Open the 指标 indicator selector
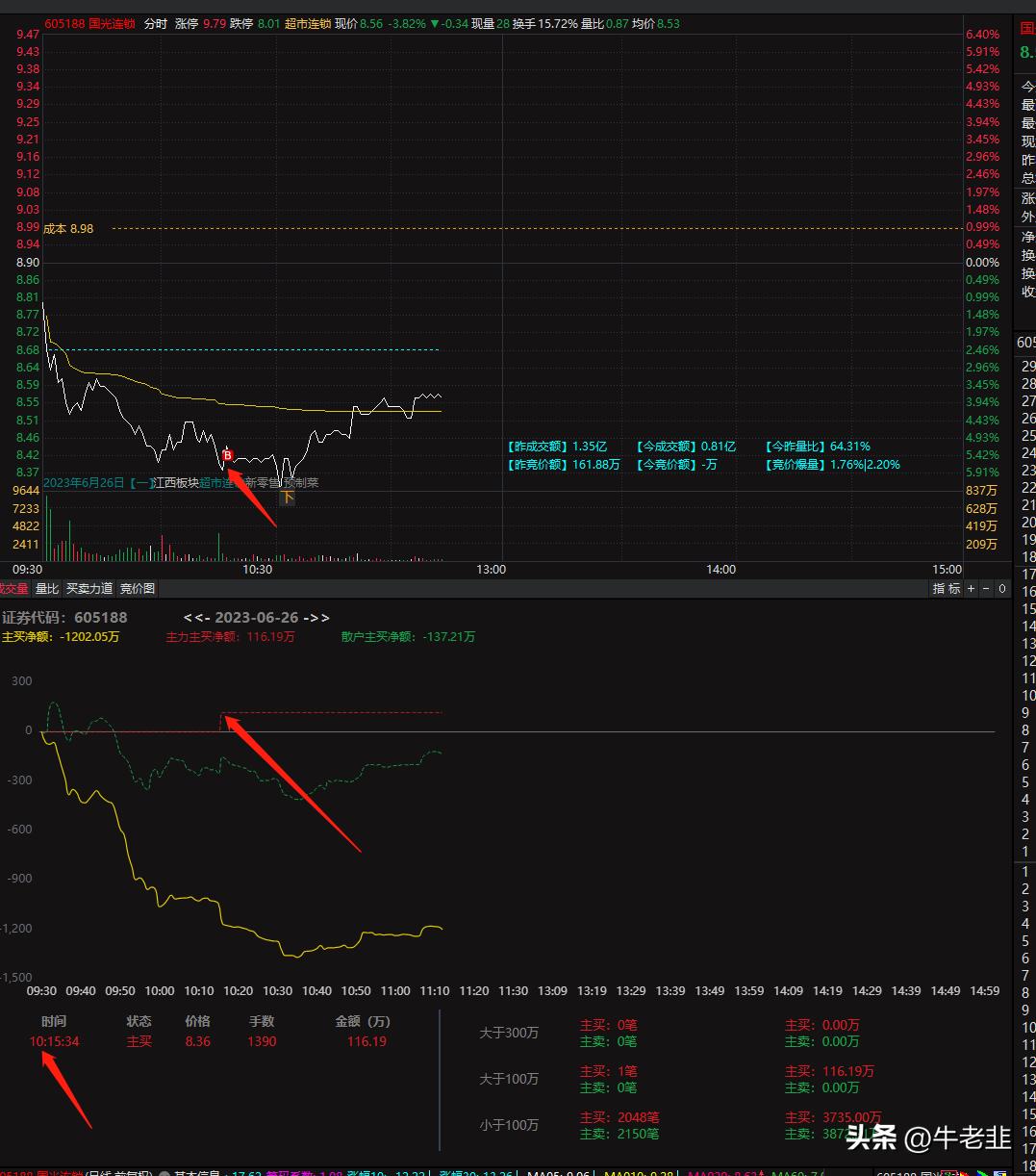 point(947,588)
